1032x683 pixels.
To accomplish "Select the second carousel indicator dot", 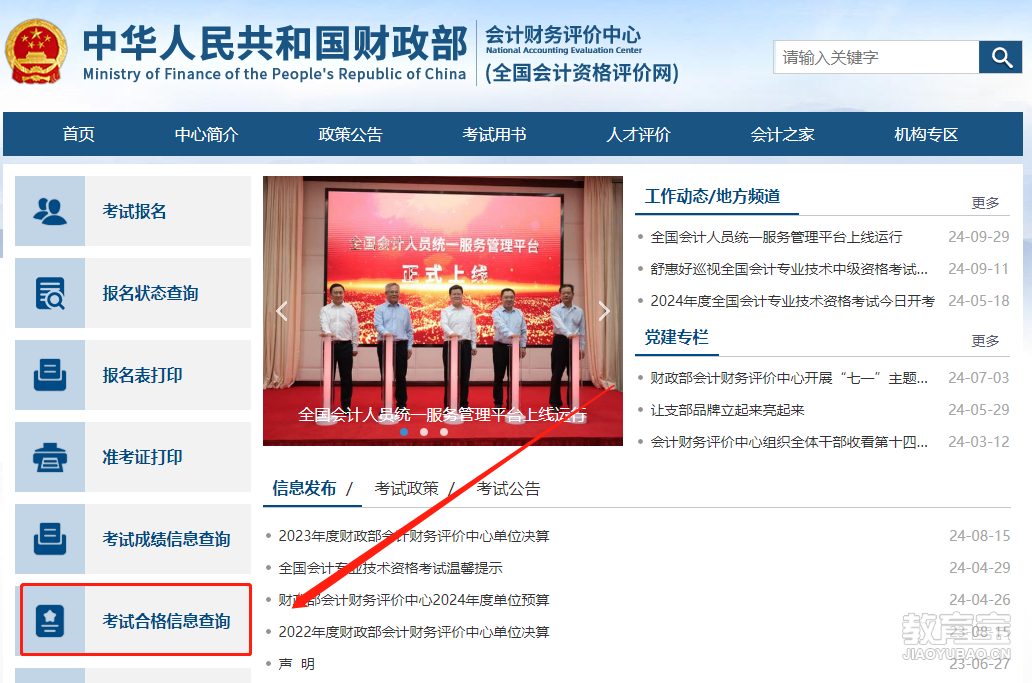I will coord(424,432).
